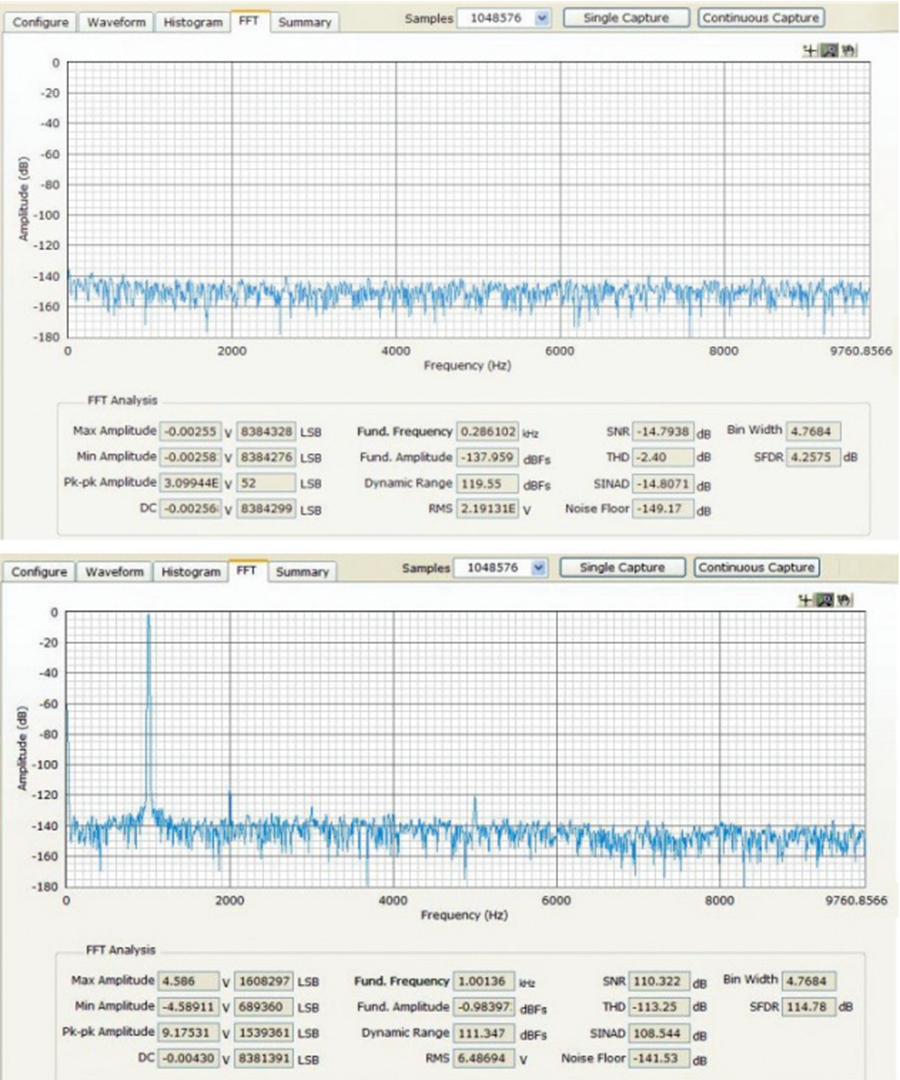Click Single Capture in the noise-floor panel
This screenshot has height=1080, width=900.
(x=626, y=18)
